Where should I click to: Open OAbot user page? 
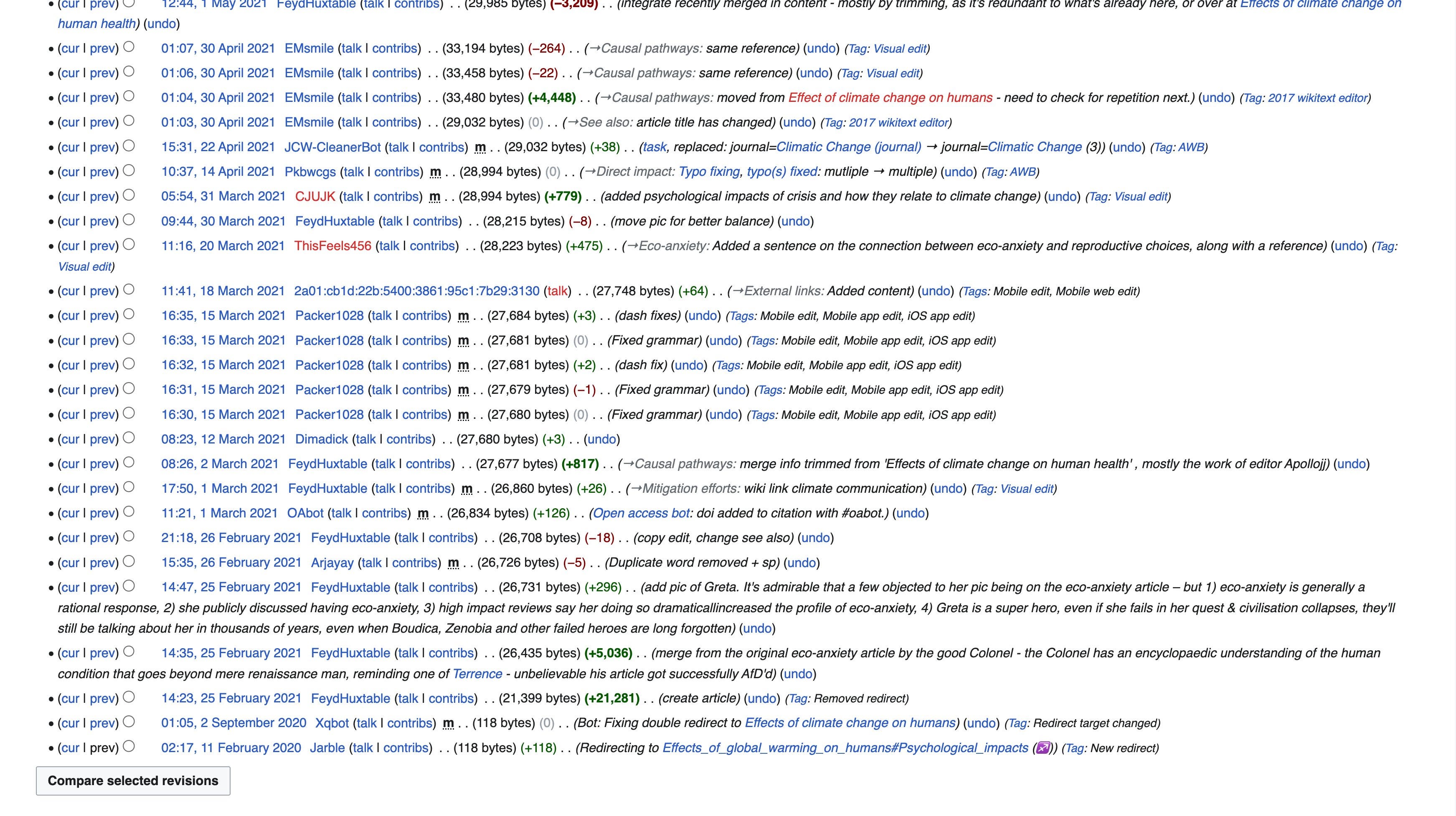tap(305, 513)
